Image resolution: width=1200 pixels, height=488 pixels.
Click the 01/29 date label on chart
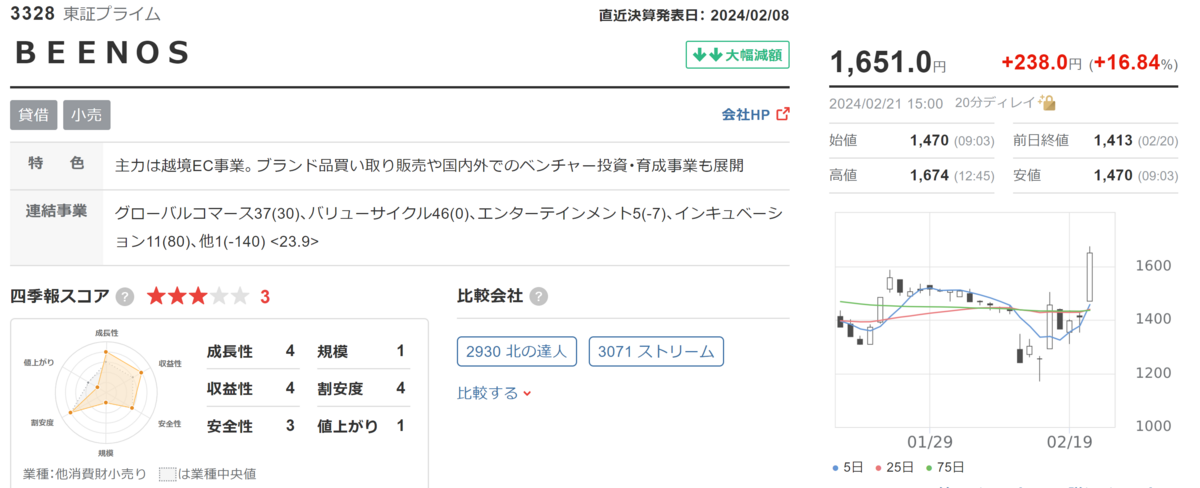point(929,440)
